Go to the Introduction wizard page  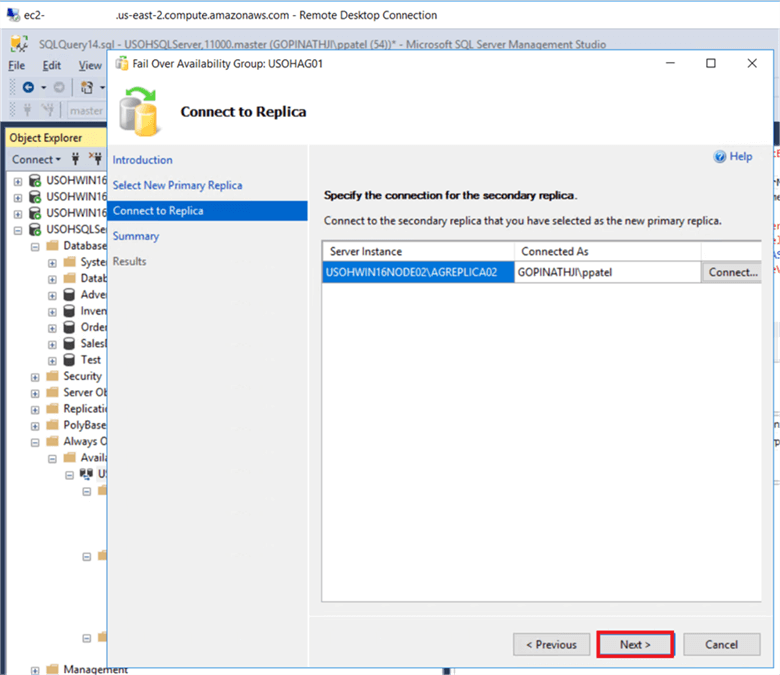pyautogui.click(x=142, y=160)
